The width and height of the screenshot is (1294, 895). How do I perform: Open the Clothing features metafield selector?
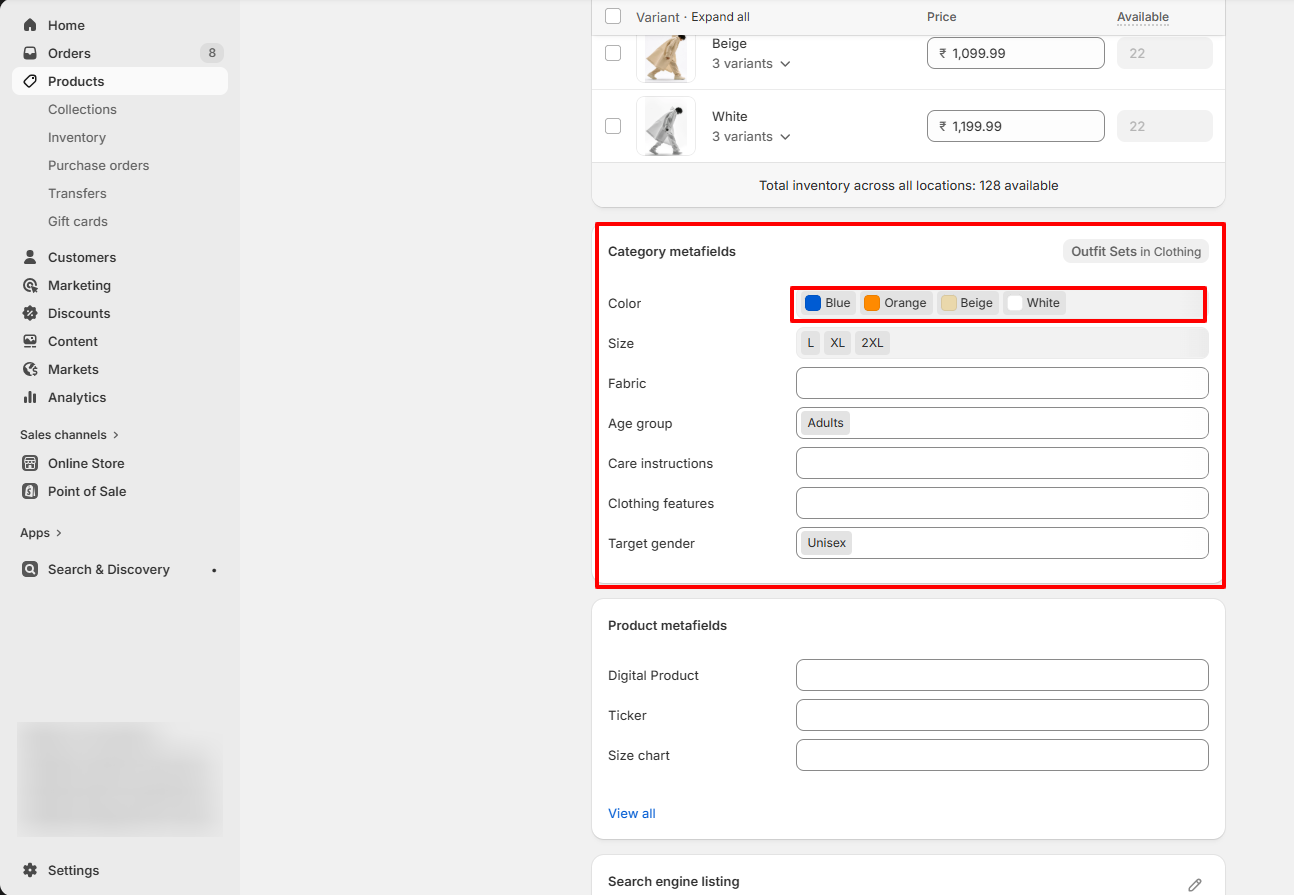pos(1002,503)
